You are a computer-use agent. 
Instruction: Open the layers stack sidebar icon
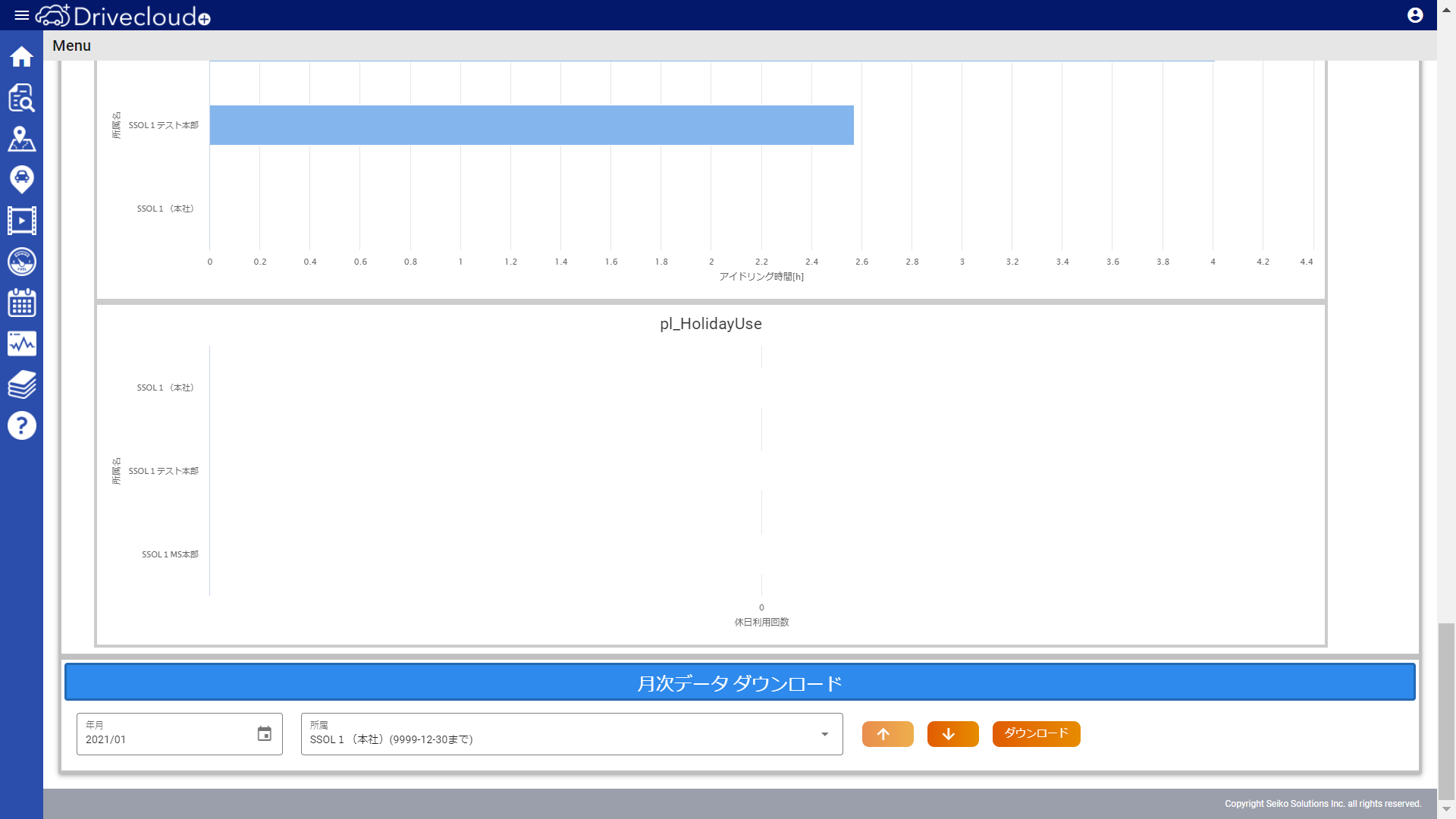21,384
